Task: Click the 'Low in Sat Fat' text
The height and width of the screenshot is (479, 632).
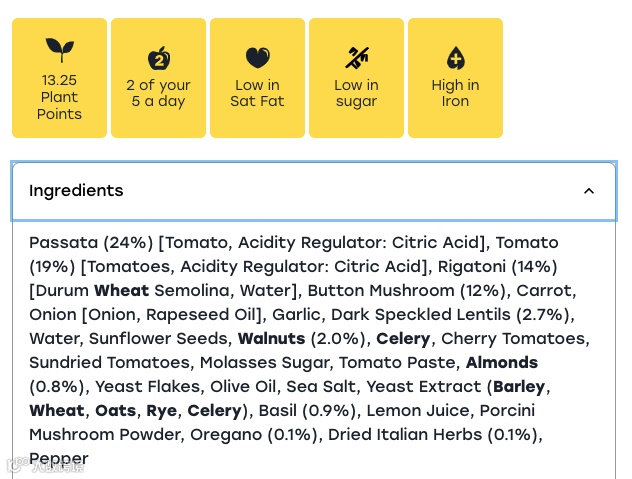Action: pos(257,93)
